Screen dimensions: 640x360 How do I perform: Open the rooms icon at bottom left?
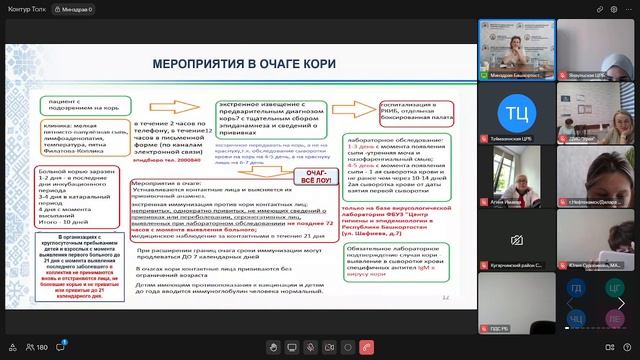13,347
